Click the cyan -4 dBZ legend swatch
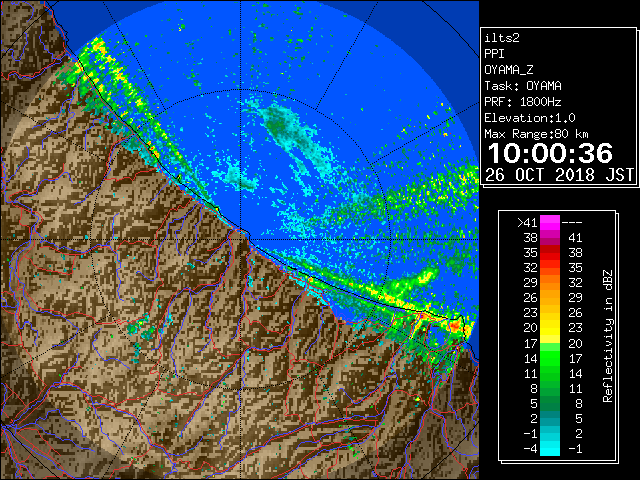The height and width of the screenshot is (480, 640). [x=550, y=448]
